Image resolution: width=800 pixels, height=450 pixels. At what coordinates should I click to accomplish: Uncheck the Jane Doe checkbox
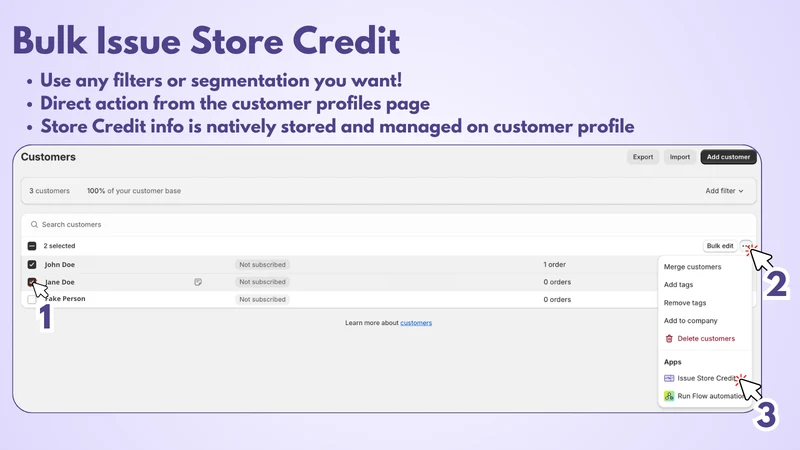[32, 282]
